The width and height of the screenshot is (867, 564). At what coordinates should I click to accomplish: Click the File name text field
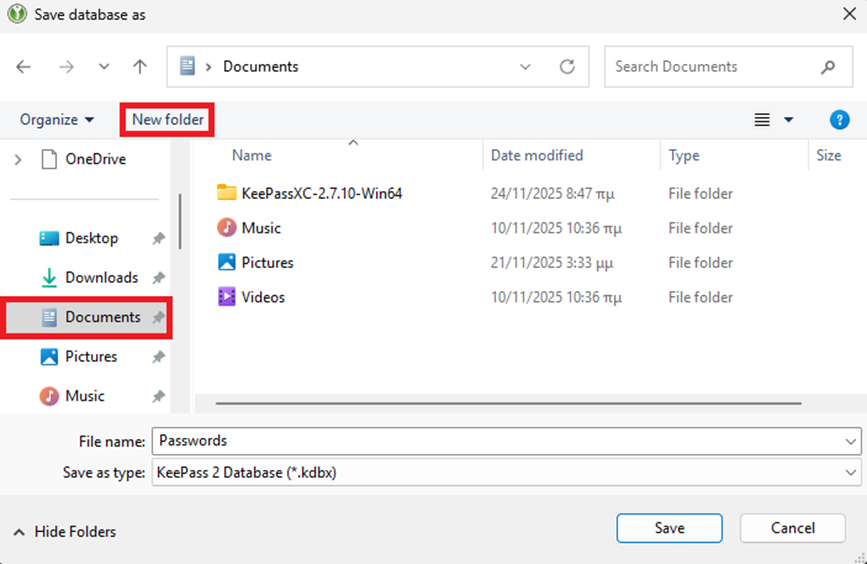tap(495, 441)
